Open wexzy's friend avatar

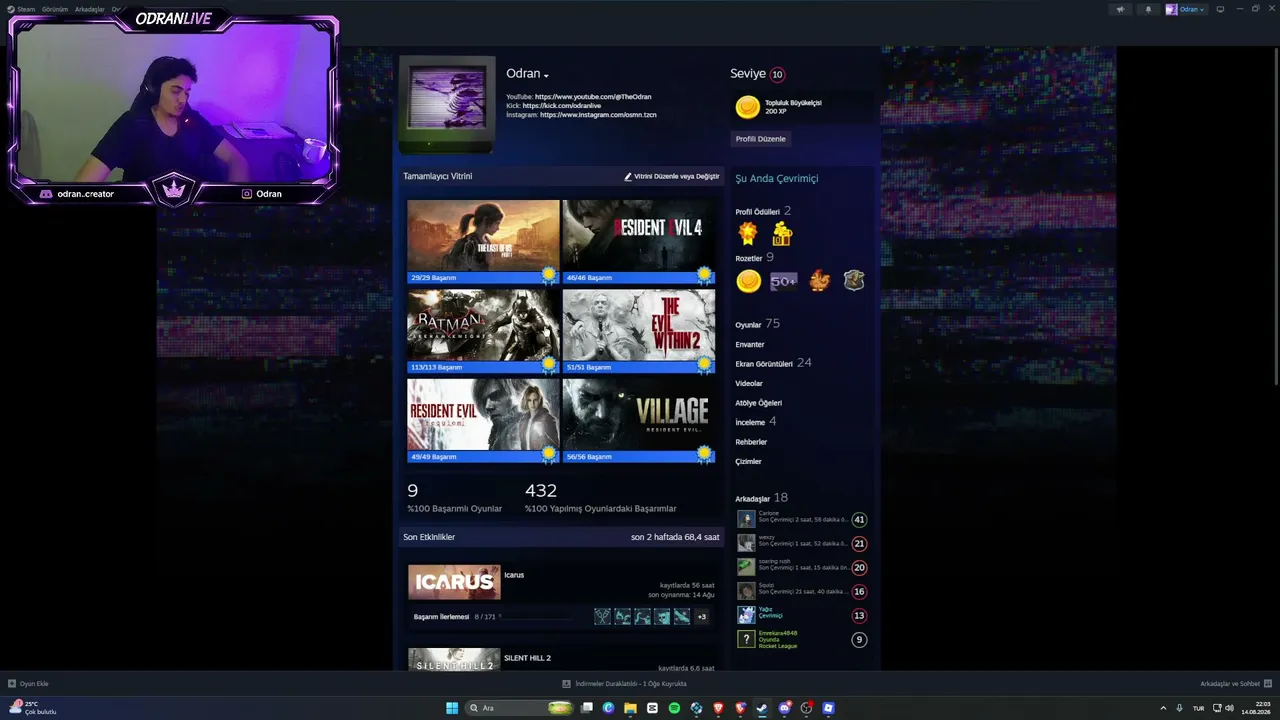[746, 543]
